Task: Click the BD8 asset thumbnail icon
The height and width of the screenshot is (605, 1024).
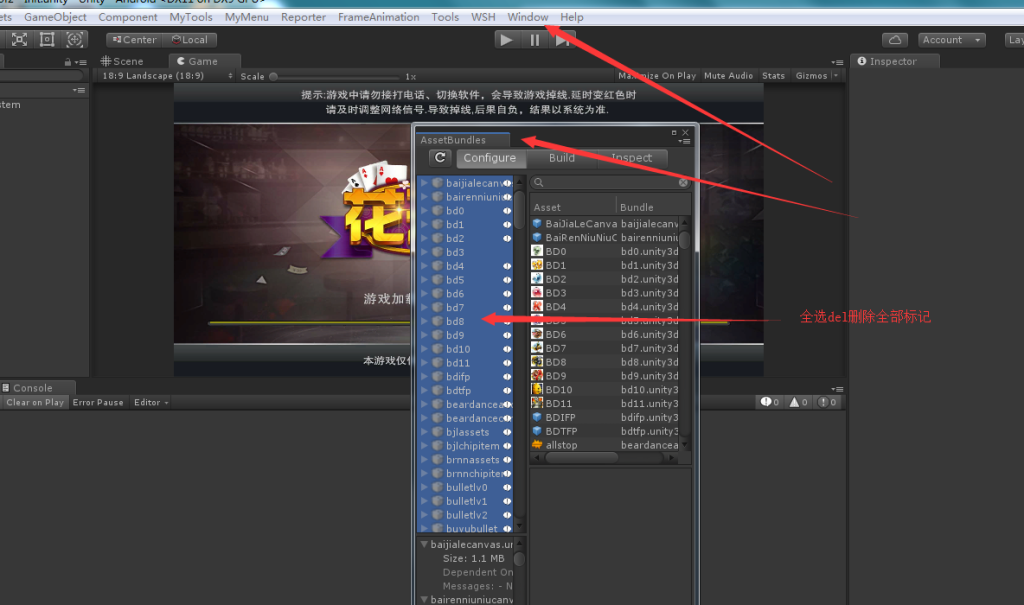Action: pyautogui.click(x=537, y=361)
